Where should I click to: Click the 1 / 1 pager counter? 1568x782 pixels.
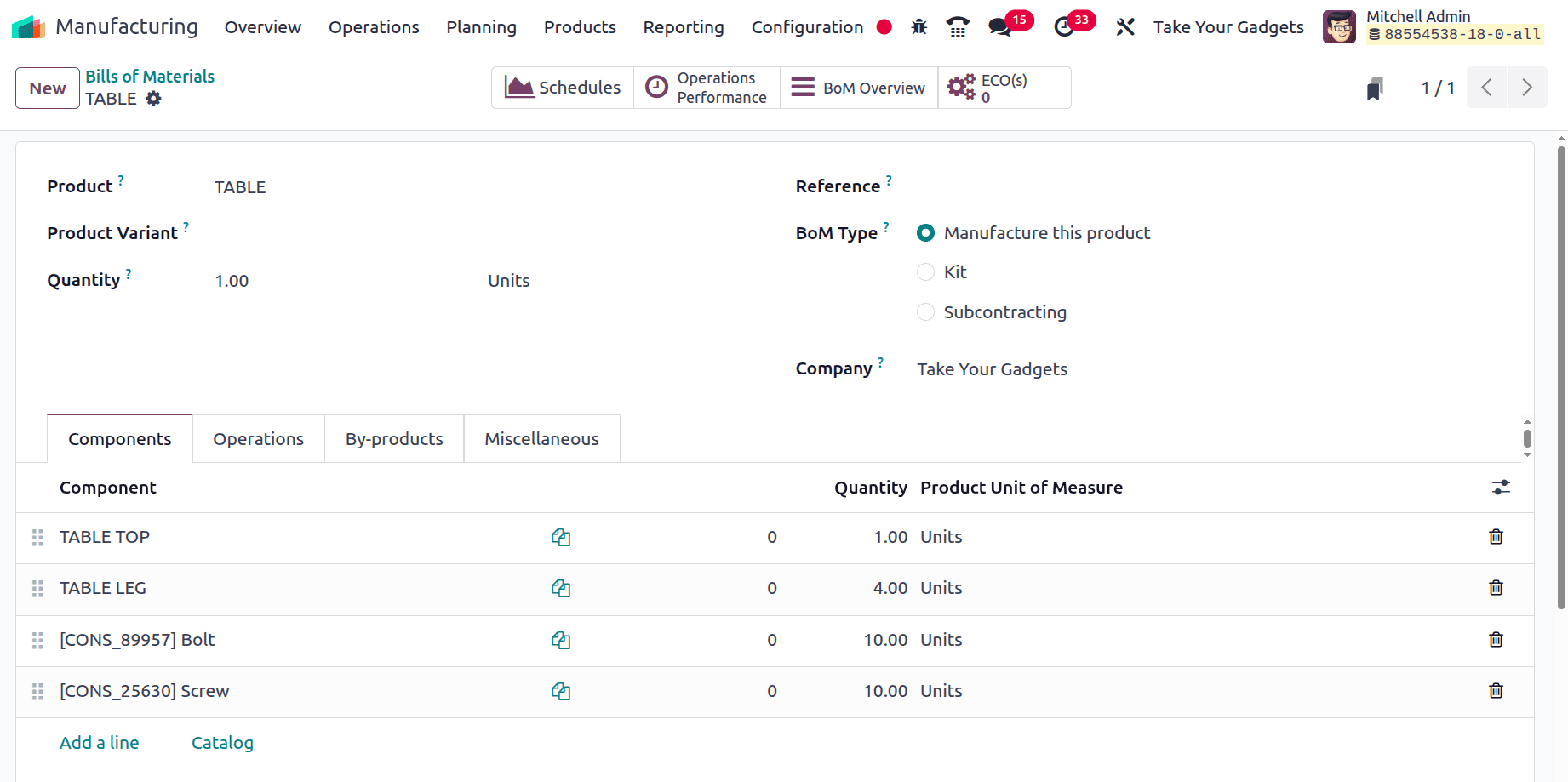(1438, 88)
